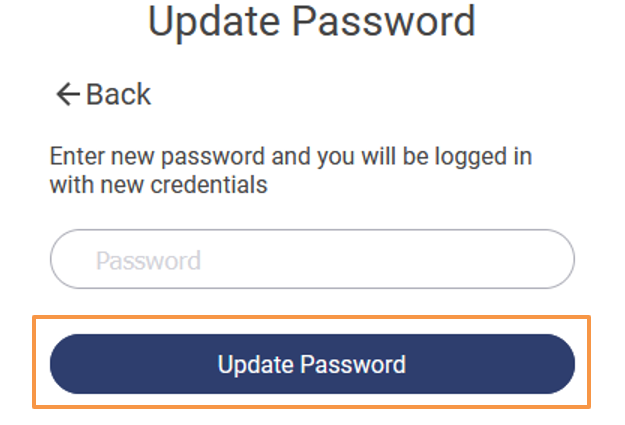This screenshot has height=425, width=625.
Task: Submit the form via Update Password button
Action: [312, 364]
